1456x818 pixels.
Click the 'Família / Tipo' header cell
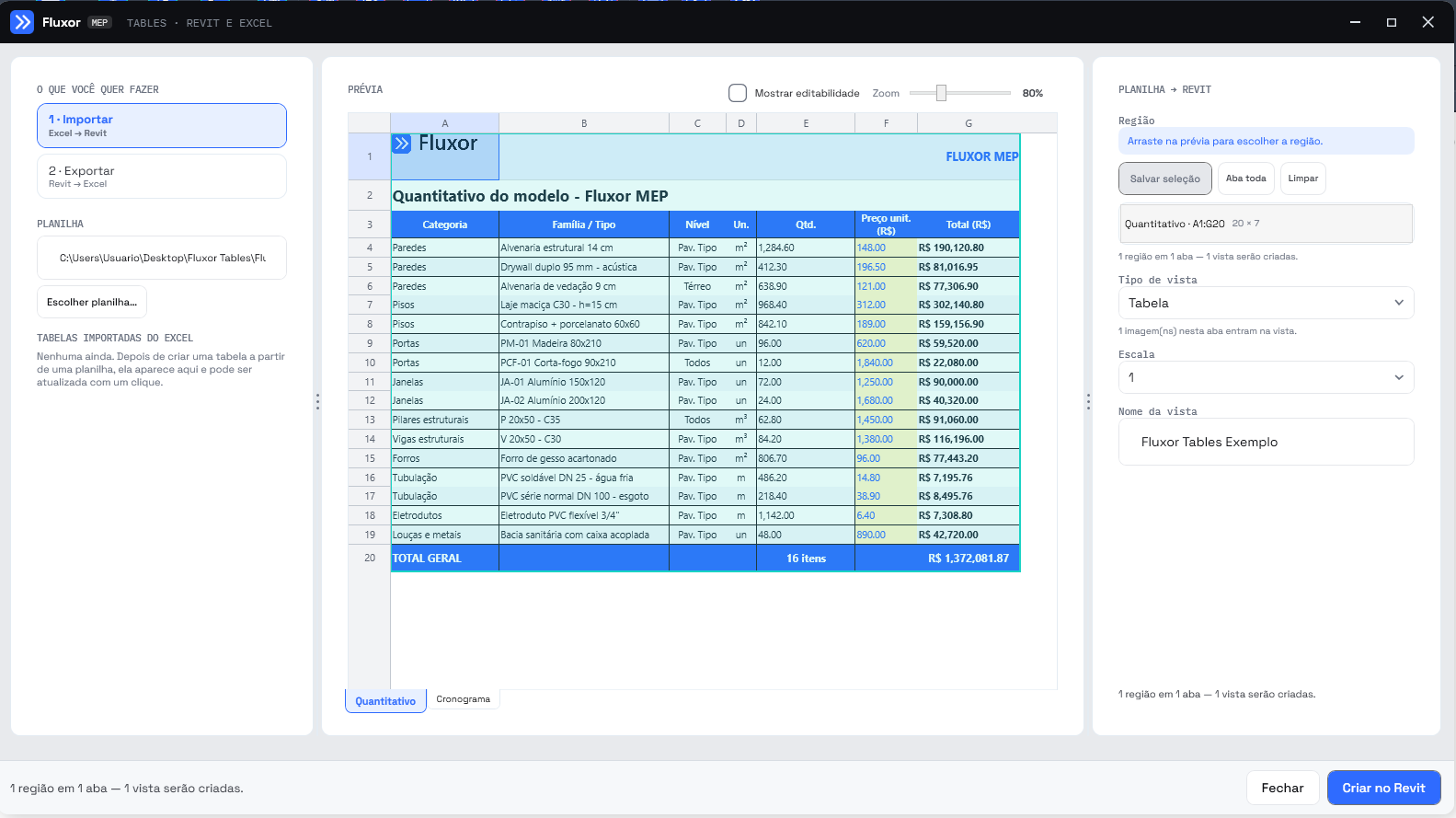click(x=584, y=225)
